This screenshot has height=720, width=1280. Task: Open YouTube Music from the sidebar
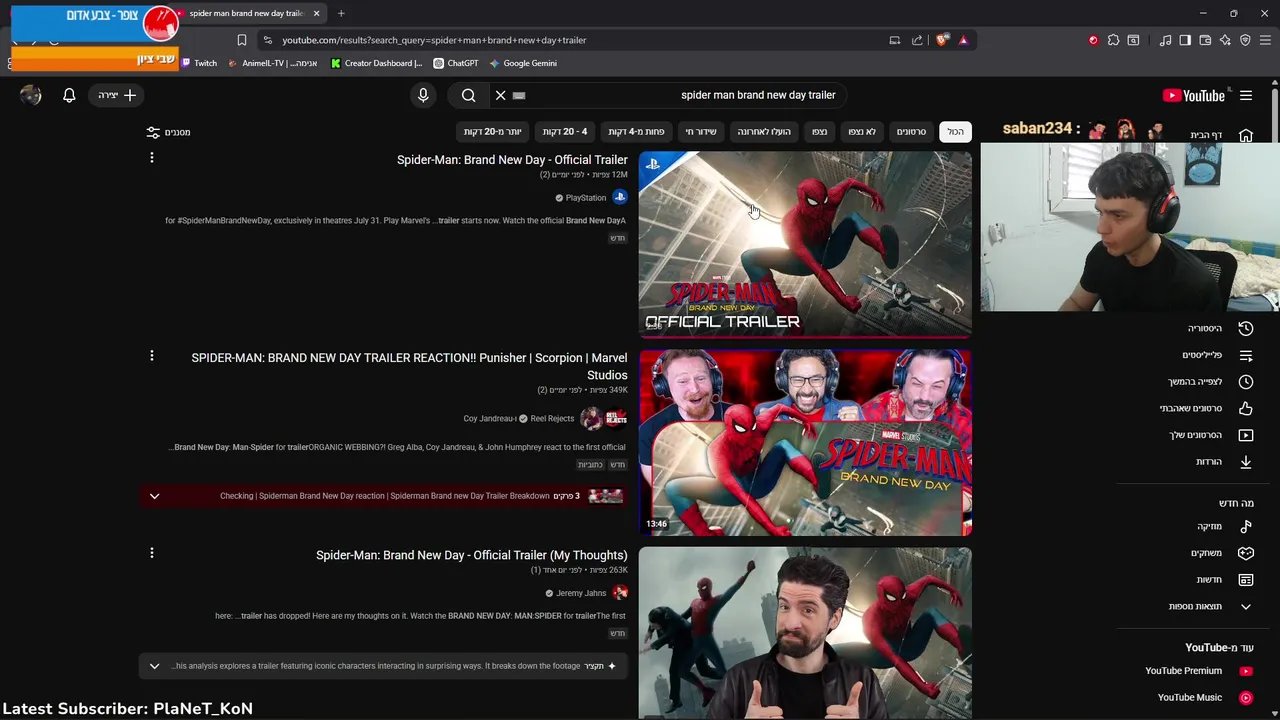(x=1204, y=698)
